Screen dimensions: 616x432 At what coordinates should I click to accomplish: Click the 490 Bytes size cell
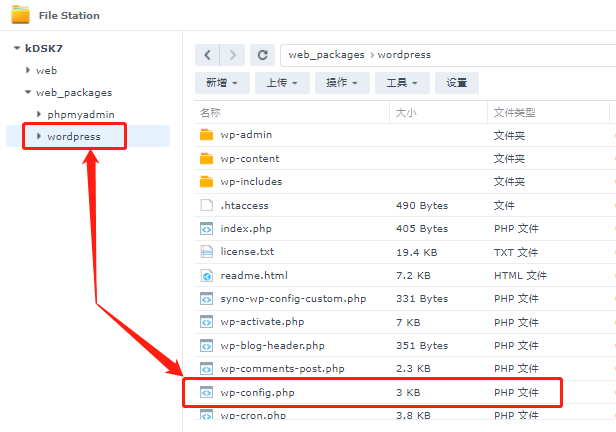pos(422,205)
